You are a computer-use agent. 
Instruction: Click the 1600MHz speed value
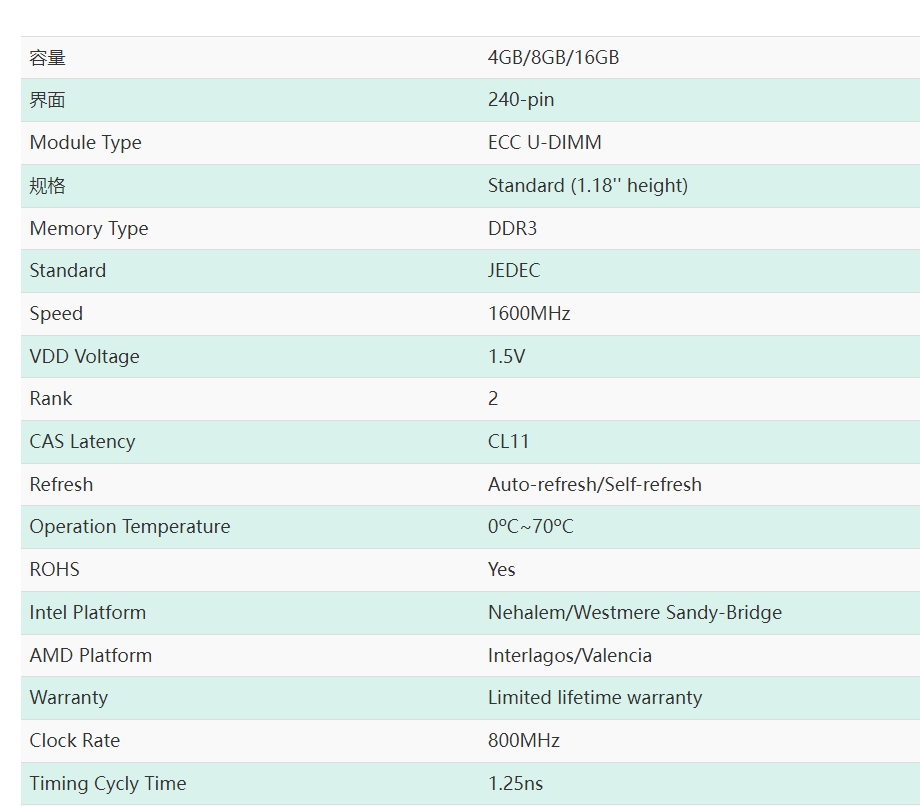[x=529, y=313]
